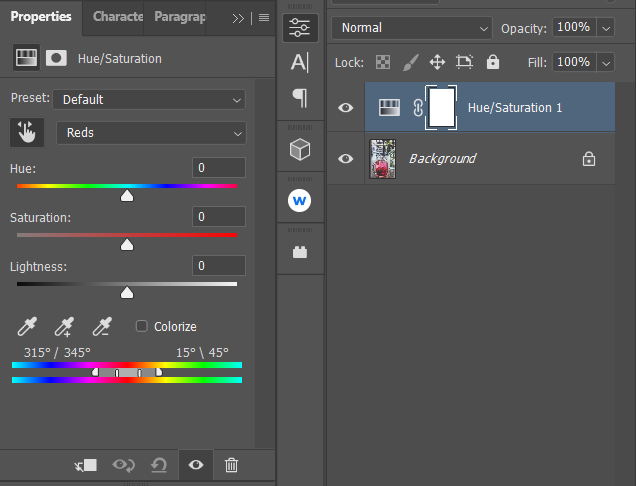The height and width of the screenshot is (486, 636).
Task: Open the 3D panel cube icon
Action: tap(299, 149)
